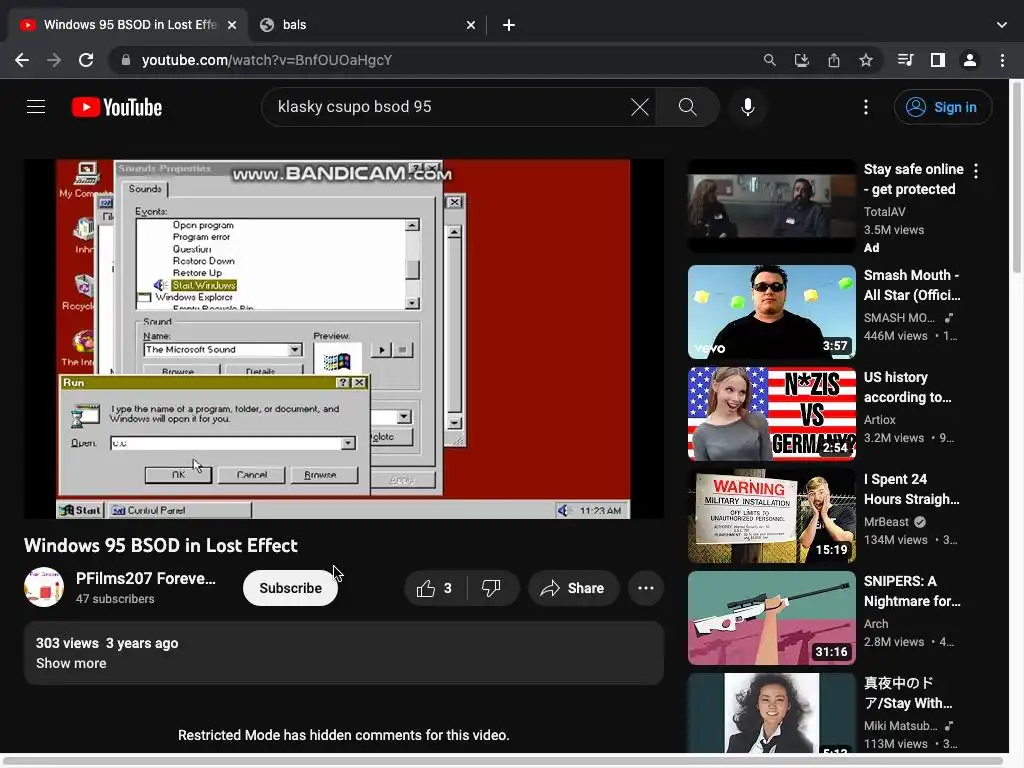
Task: Click the video title 'Windows 95 BSOD in Lost Effect'
Action: click(161, 545)
